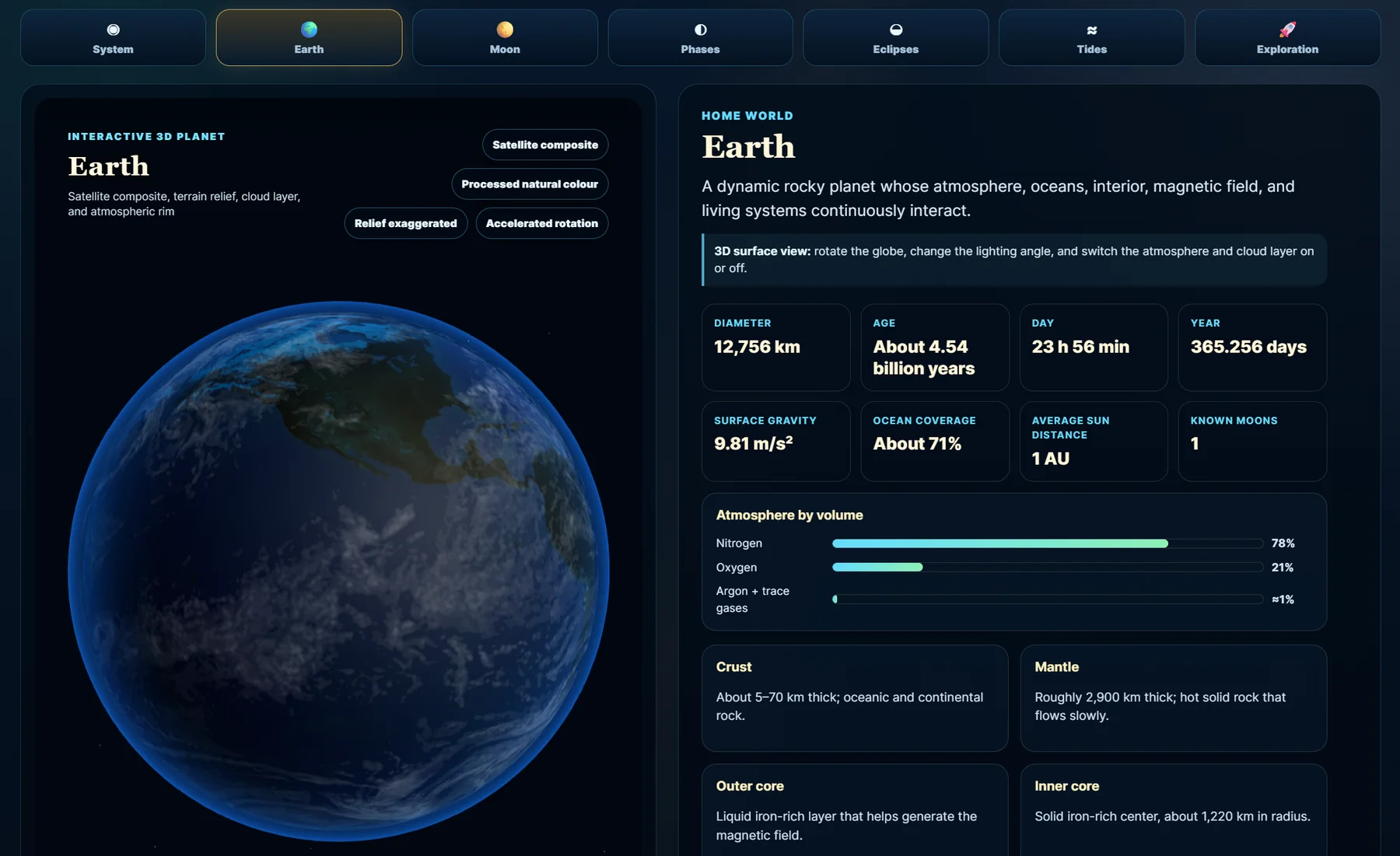Click the '≈1%' argon value
Screen dimensions: 1400x856
[x=1283, y=599]
